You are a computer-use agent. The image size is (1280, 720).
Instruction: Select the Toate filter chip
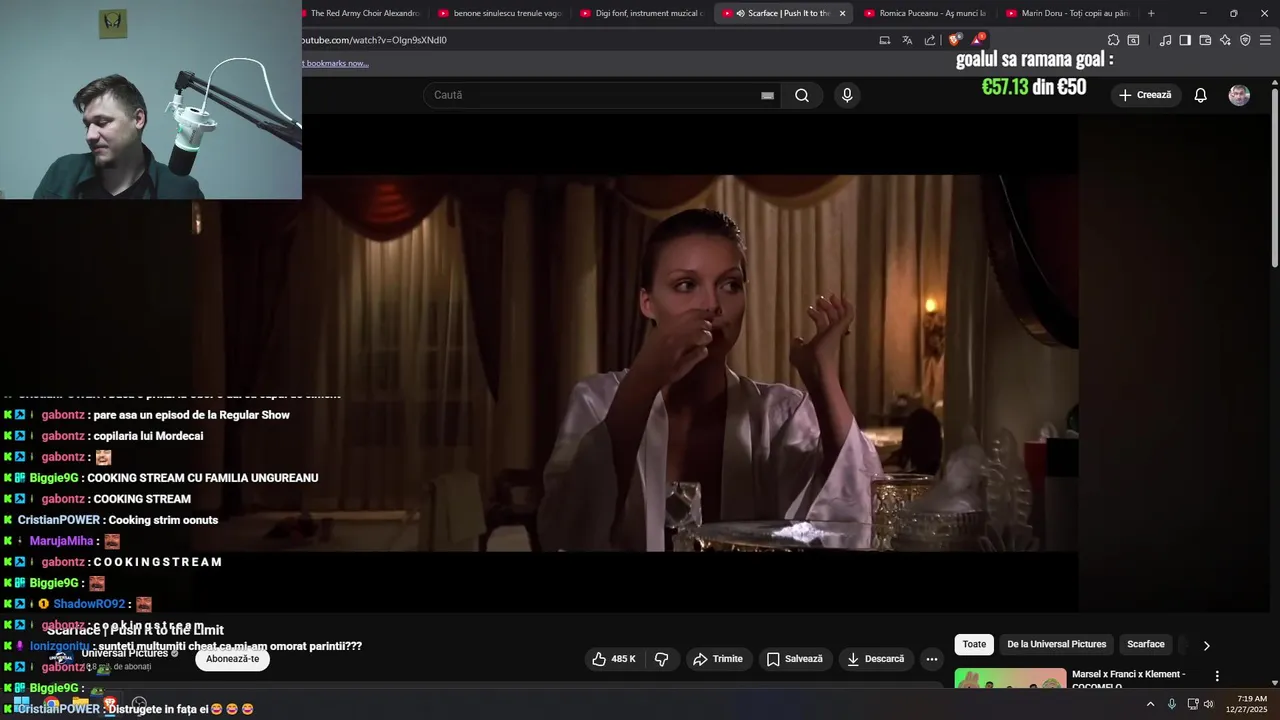click(974, 644)
